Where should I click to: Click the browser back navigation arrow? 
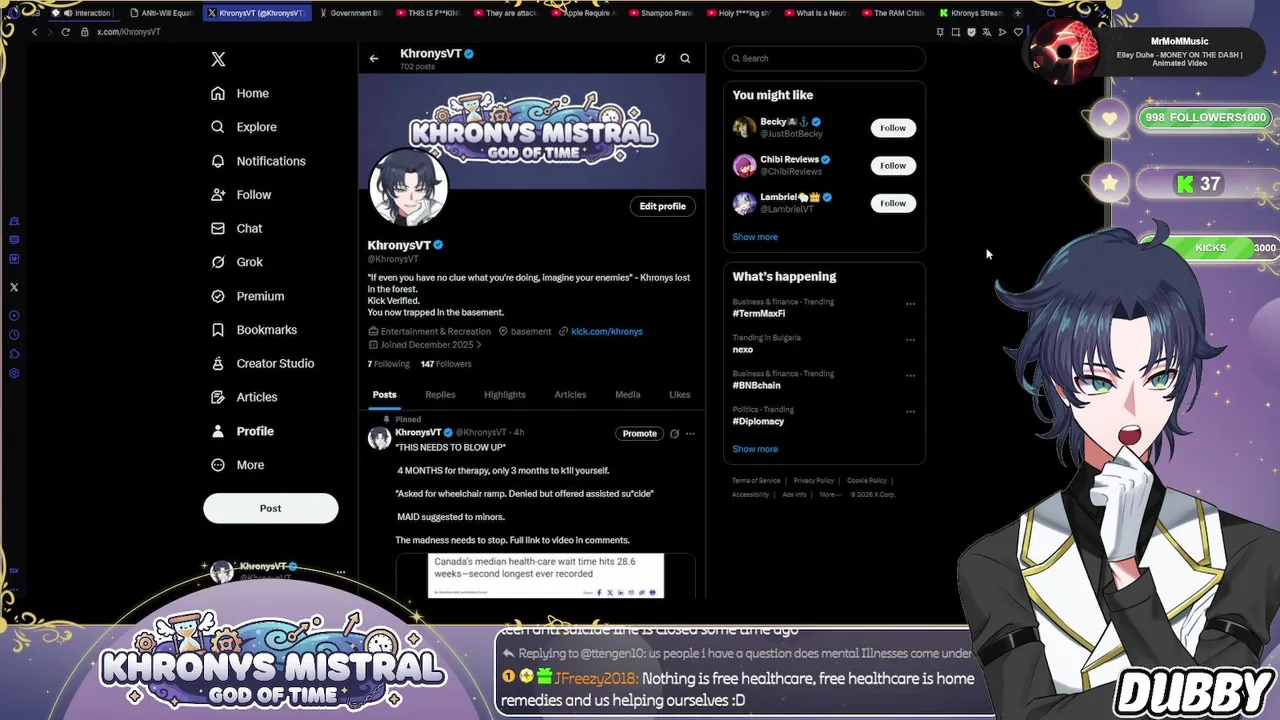(x=34, y=32)
